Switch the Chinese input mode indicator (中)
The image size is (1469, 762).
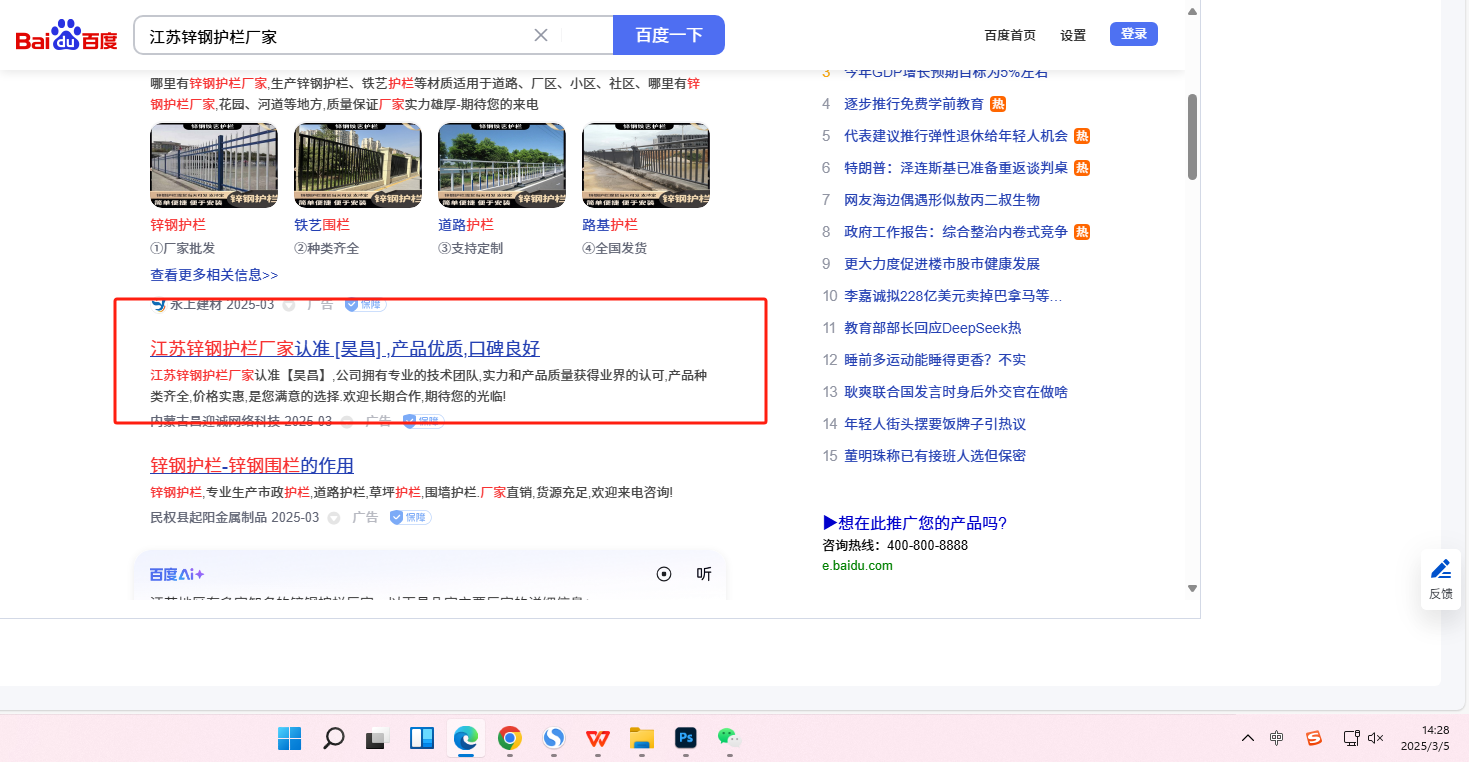tap(1277, 738)
